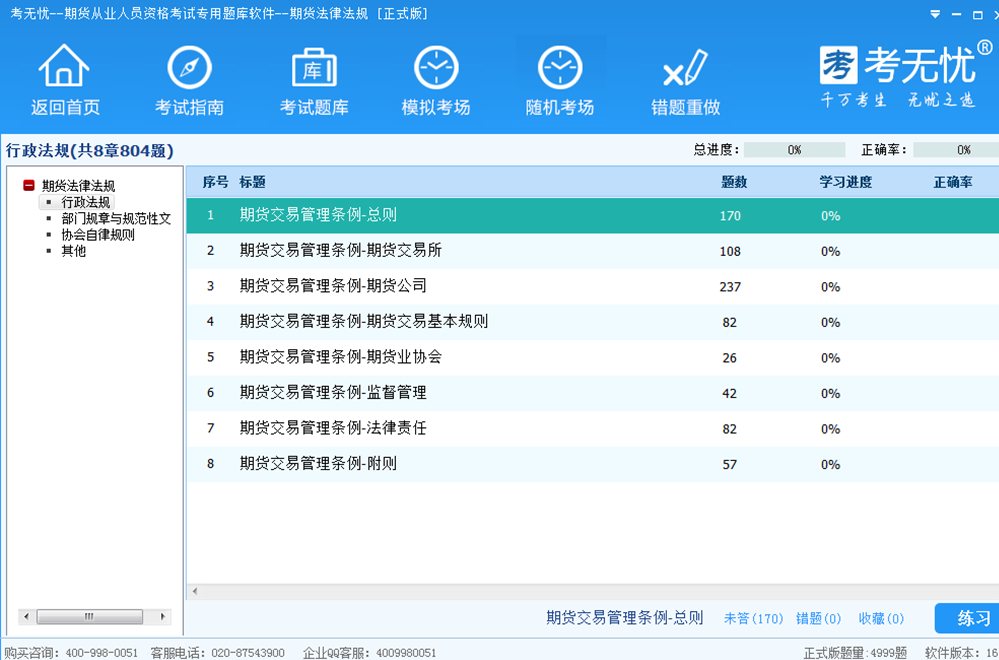This screenshot has height=660, width=999.
Task: Click the 学习进度 column header
Action: coord(845,182)
